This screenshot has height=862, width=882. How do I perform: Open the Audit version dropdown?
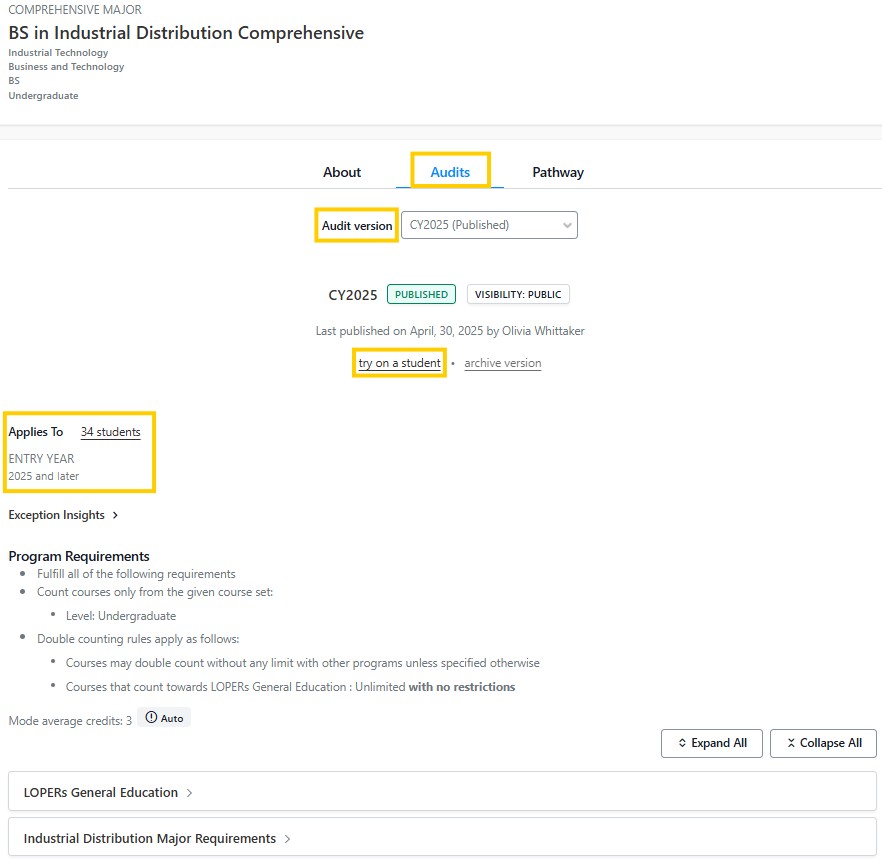[489, 225]
